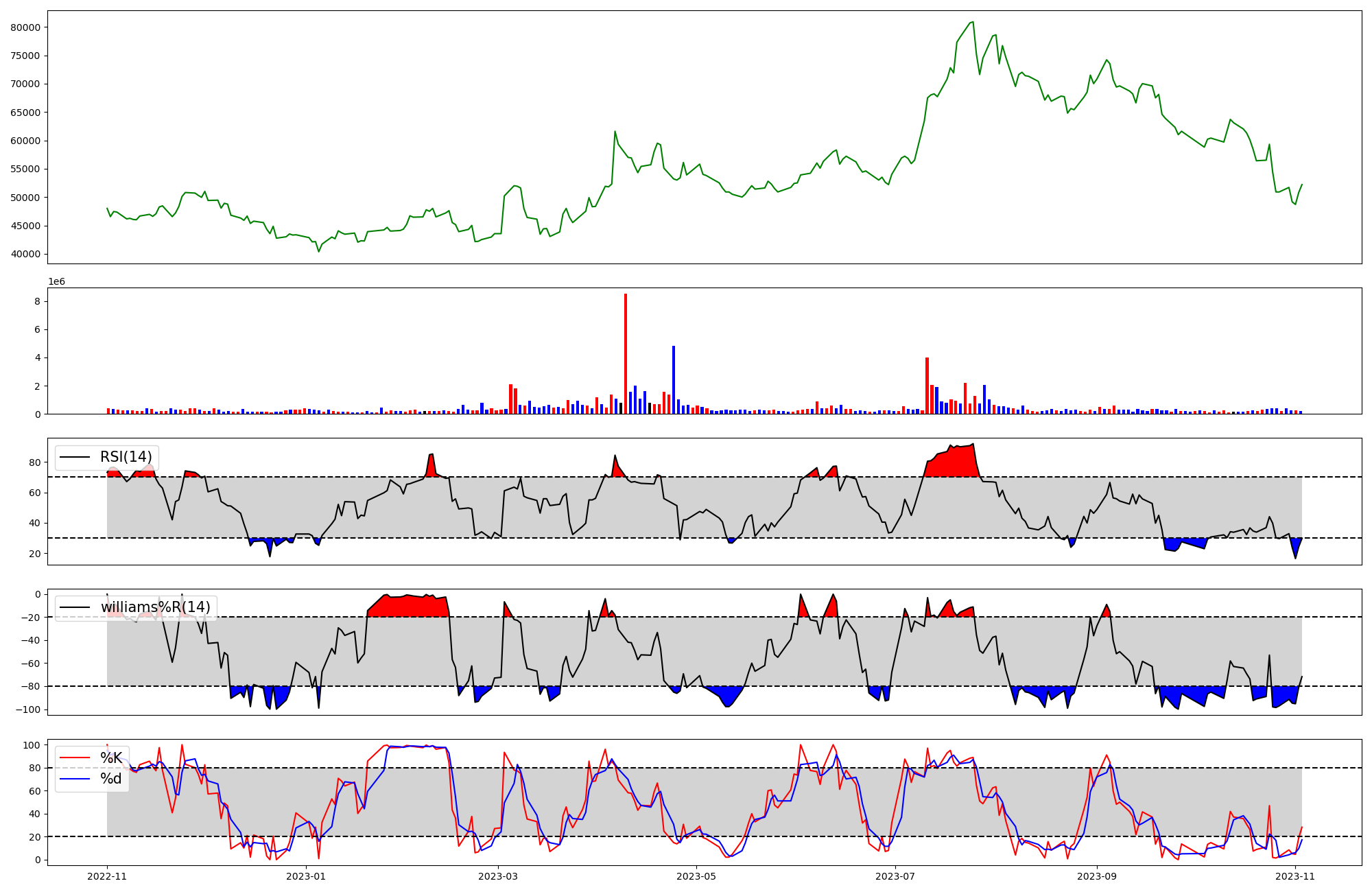
Task: Click the williams%R(14) legend label
Action: pyautogui.click(x=155, y=607)
